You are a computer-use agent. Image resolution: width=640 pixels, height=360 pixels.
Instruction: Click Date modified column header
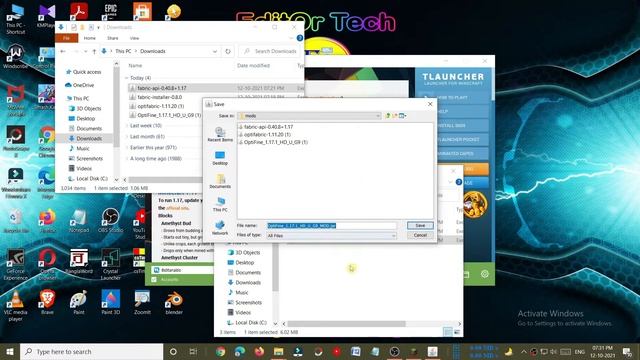(253, 65)
